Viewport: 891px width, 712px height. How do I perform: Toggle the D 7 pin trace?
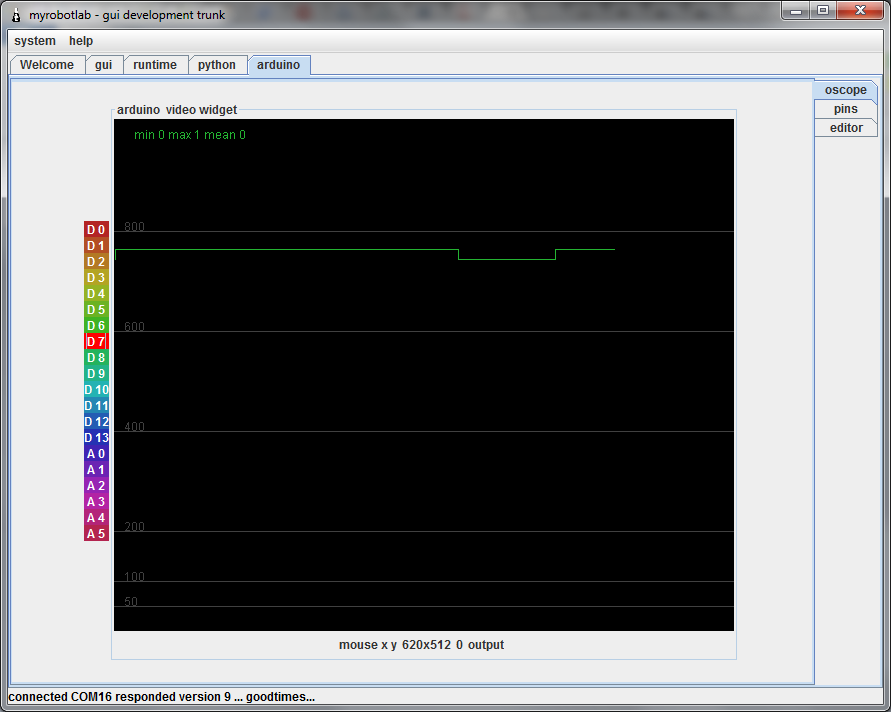[96, 342]
